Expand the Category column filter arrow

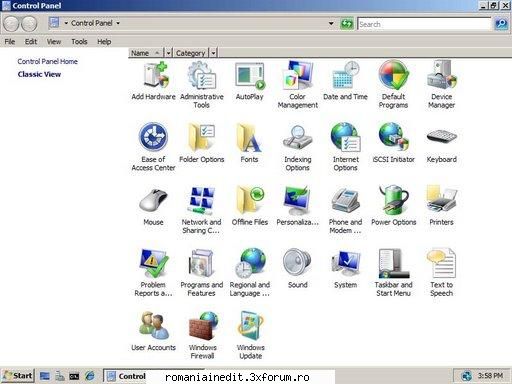coord(213,53)
